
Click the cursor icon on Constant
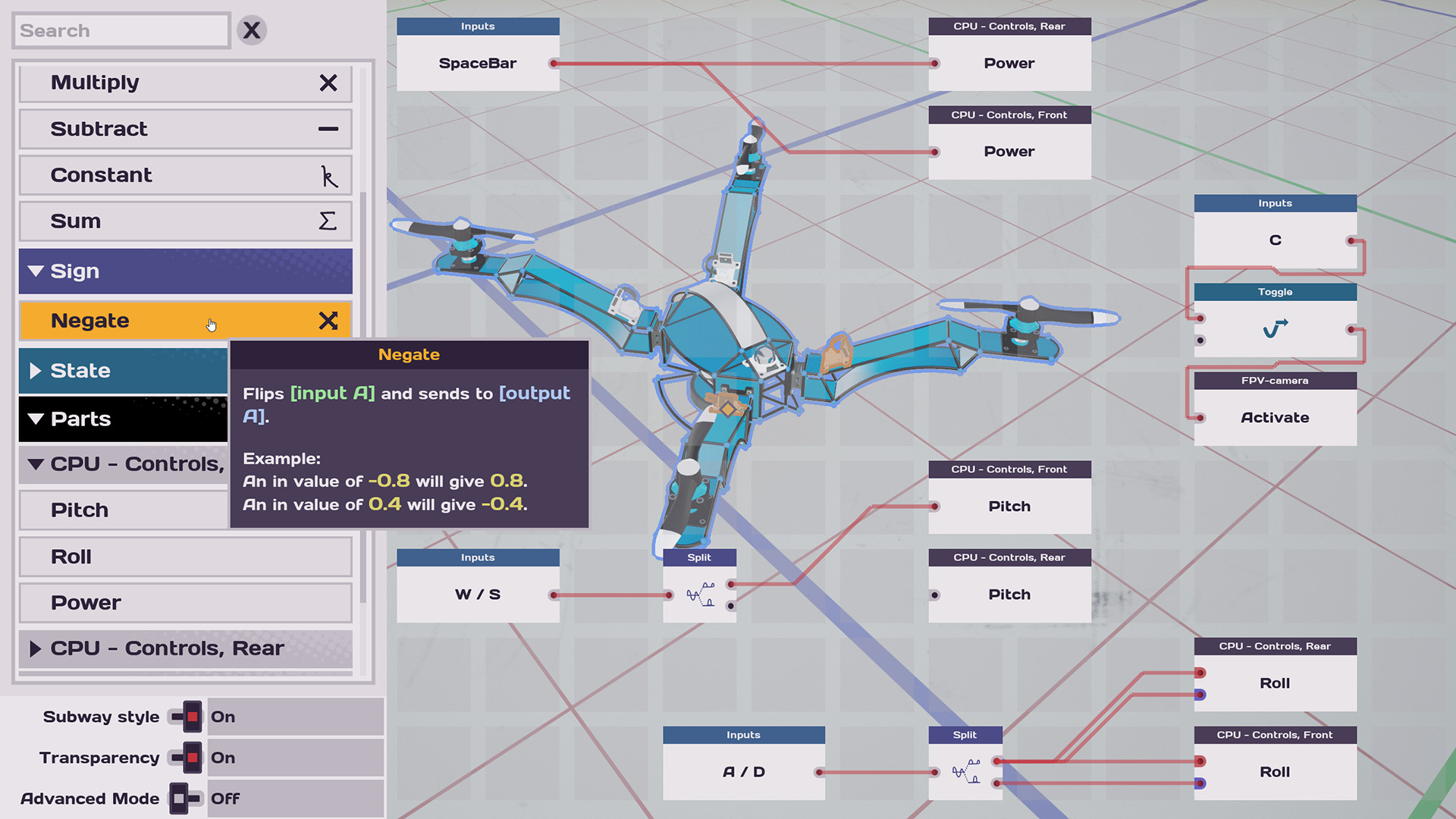pyautogui.click(x=328, y=175)
